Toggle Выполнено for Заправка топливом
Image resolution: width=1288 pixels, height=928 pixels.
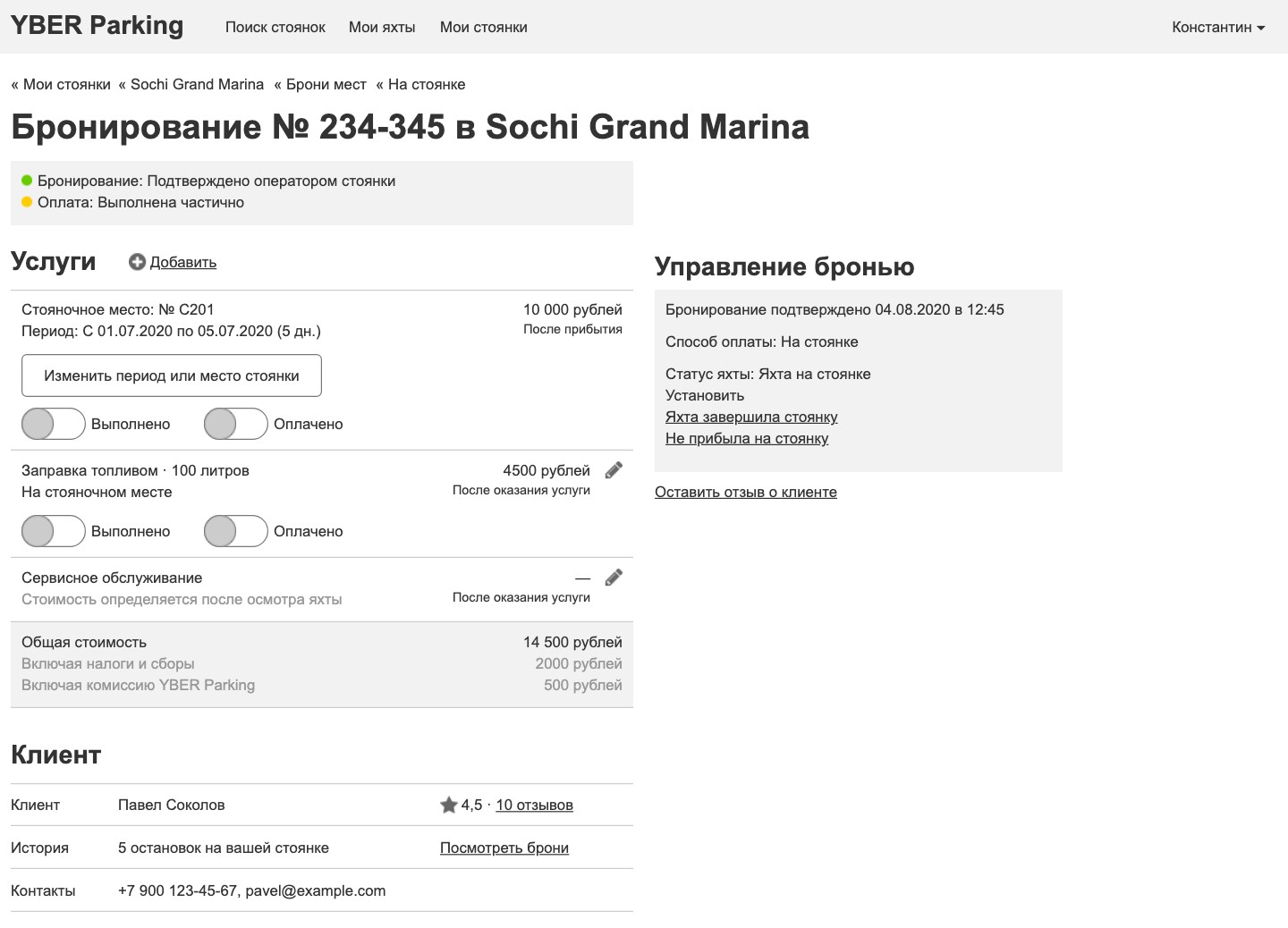pyautogui.click(x=54, y=531)
